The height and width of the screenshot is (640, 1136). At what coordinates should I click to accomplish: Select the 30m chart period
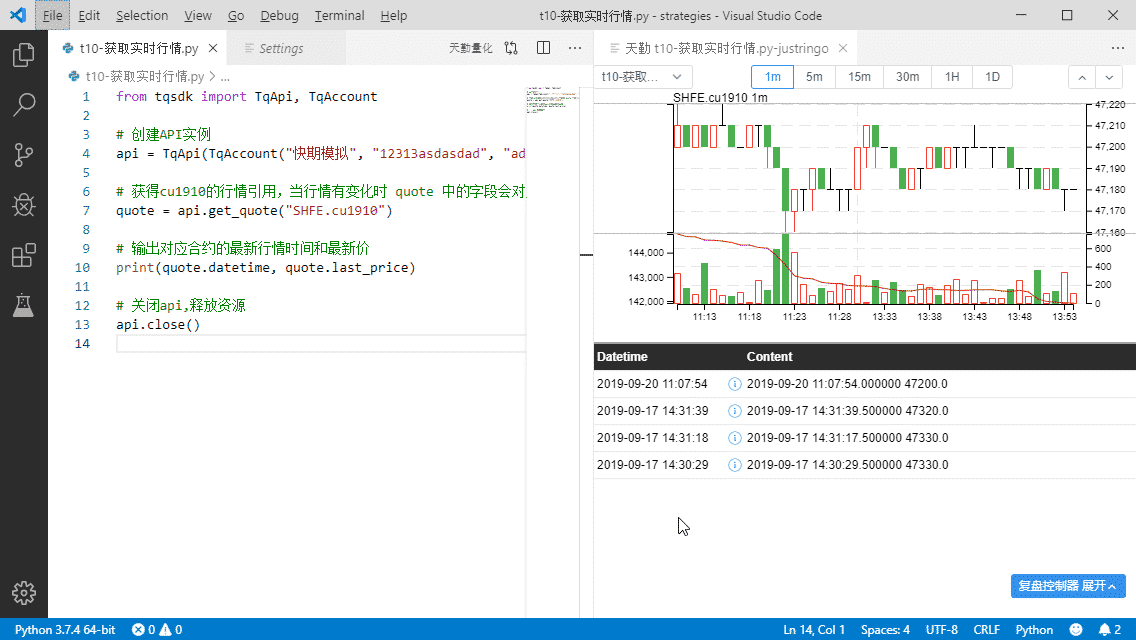pyautogui.click(x=907, y=77)
